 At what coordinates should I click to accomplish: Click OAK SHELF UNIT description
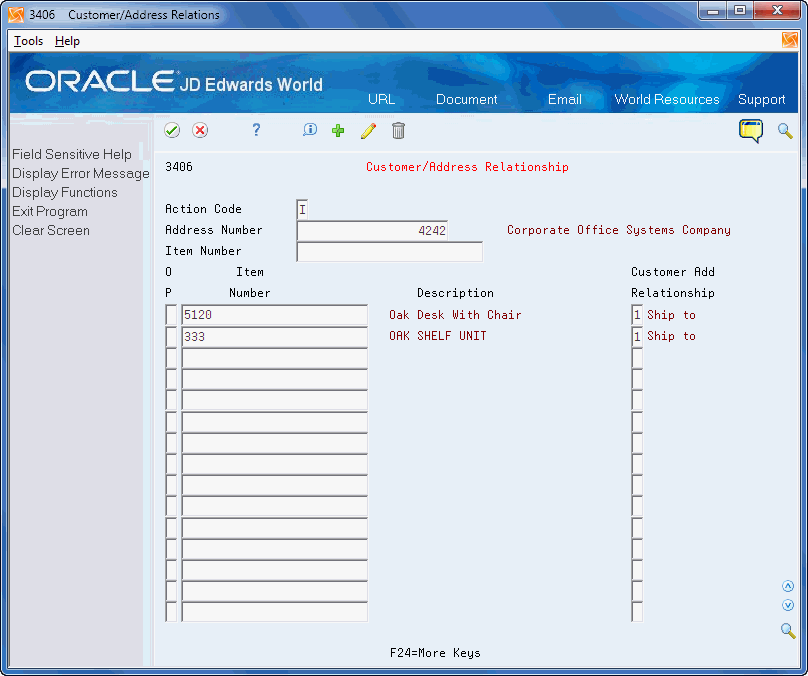[437, 336]
